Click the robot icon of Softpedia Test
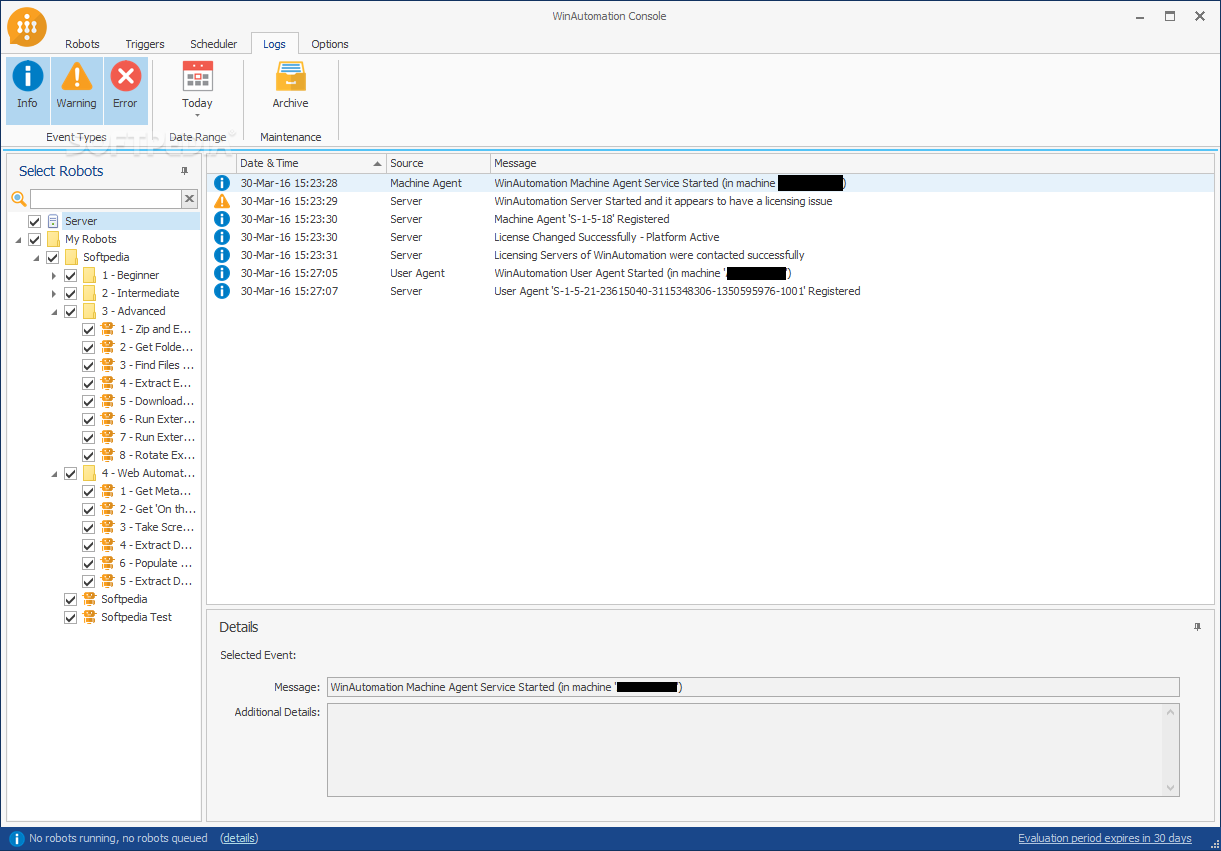Screen dimensions: 1221x851 pyautogui.click(x=89, y=617)
